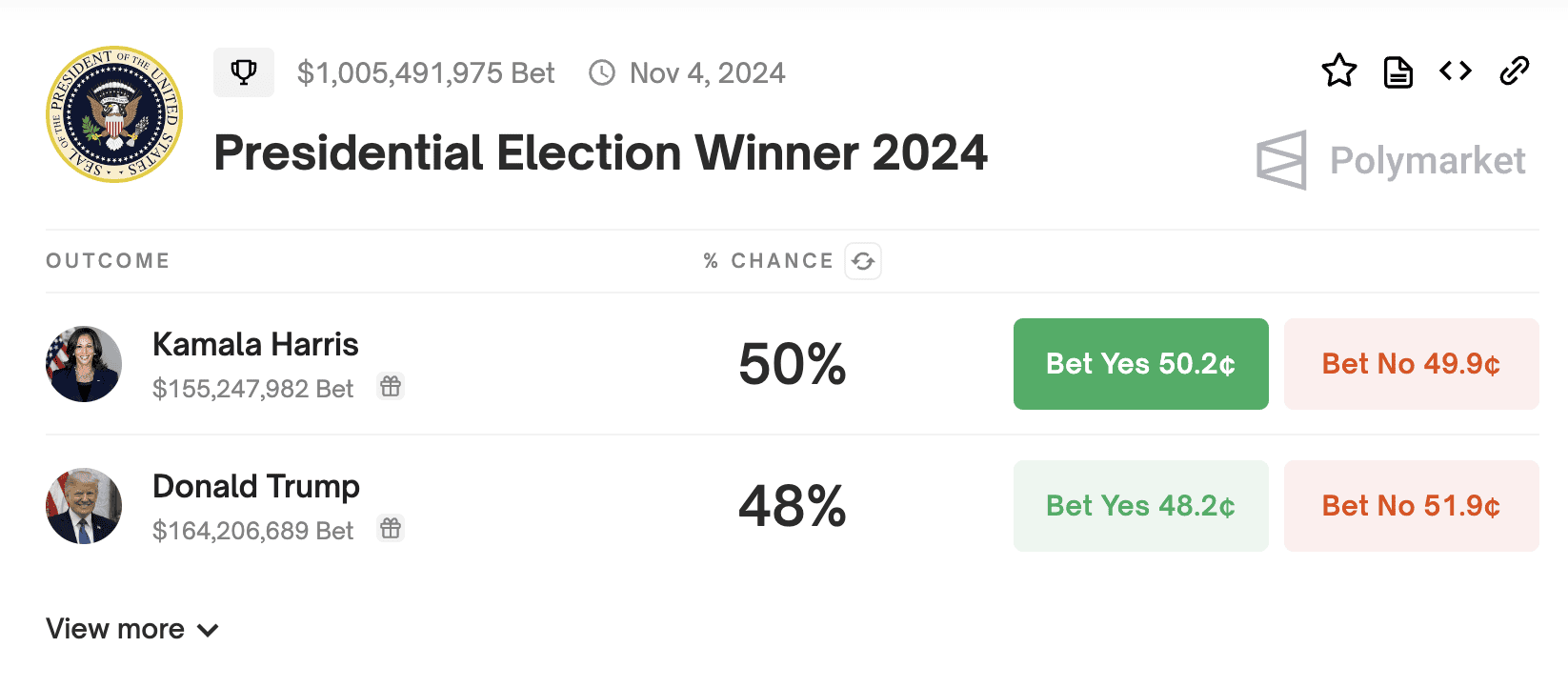The height and width of the screenshot is (688, 1568).
Task: Click Kamala Harris profile photo
Action: click(x=84, y=364)
